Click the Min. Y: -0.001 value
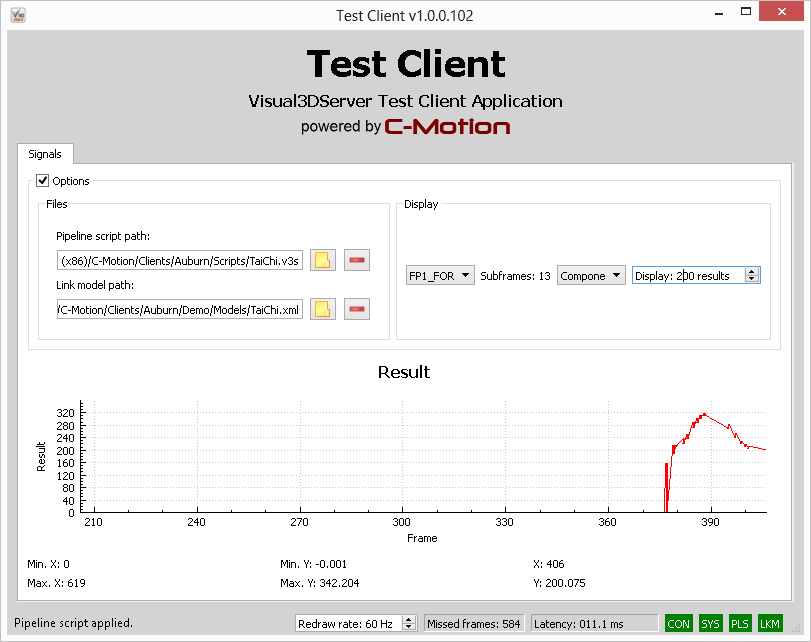Screen dimensions: 811x642 313,564
